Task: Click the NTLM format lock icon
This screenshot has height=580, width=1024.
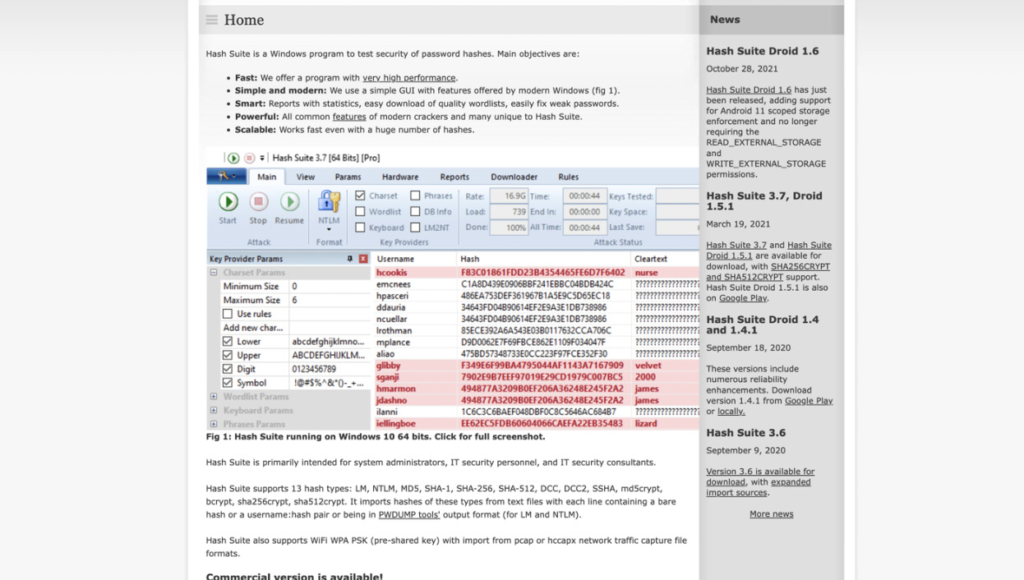Action: click(x=327, y=202)
